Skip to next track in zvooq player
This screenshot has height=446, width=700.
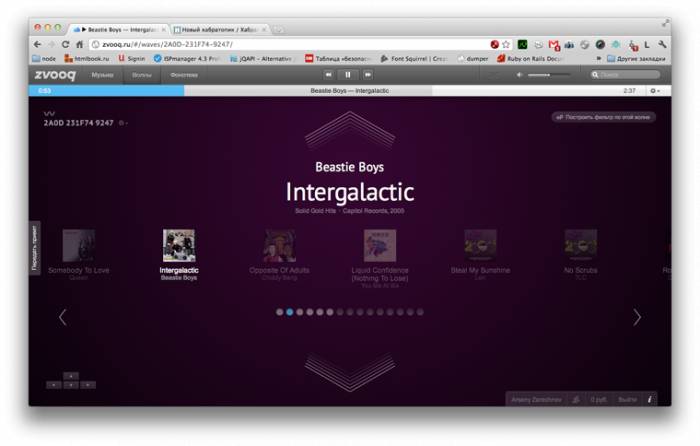click(x=367, y=75)
